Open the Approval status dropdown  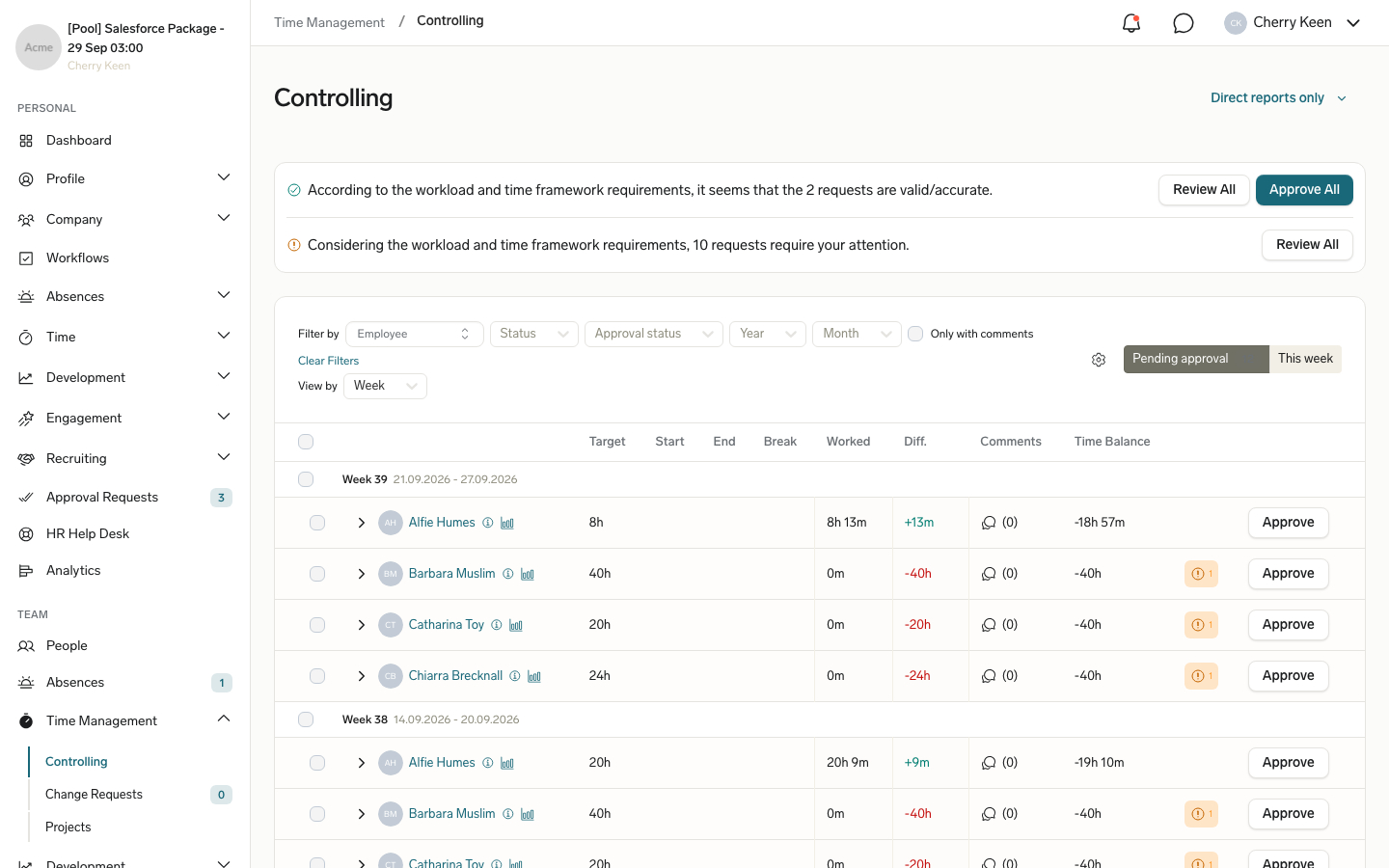click(x=654, y=334)
